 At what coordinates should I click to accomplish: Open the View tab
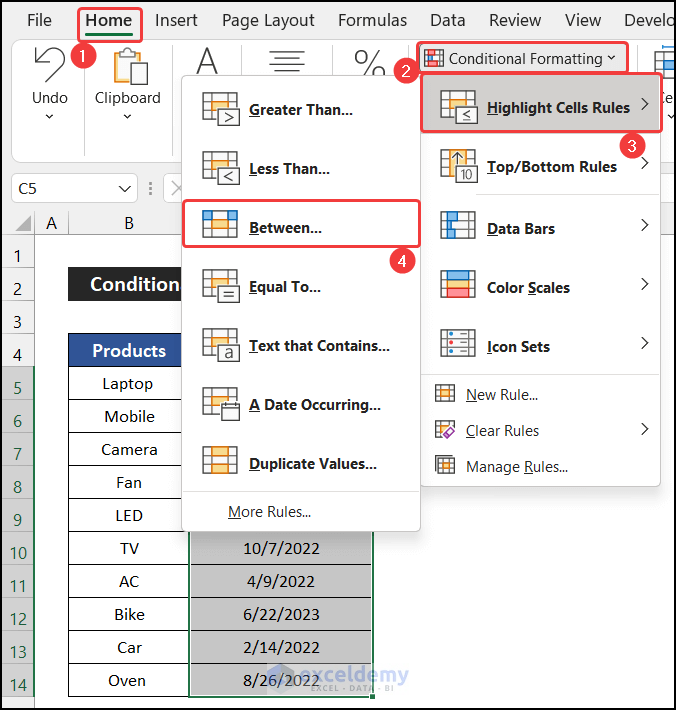[x=583, y=20]
